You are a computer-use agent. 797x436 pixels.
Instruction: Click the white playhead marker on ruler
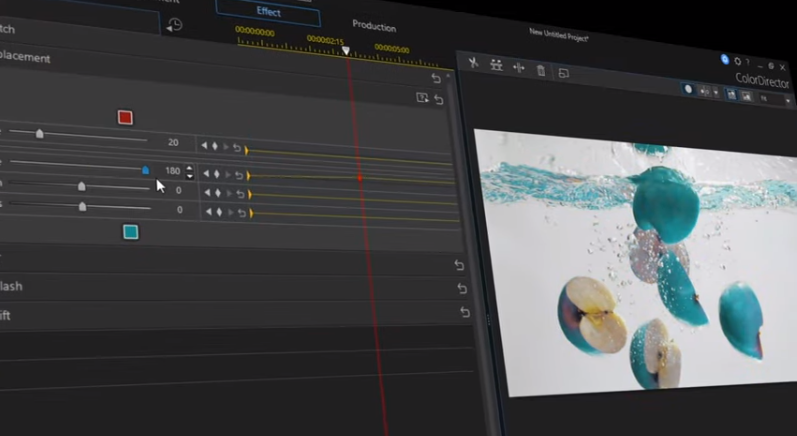pyautogui.click(x=346, y=51)
